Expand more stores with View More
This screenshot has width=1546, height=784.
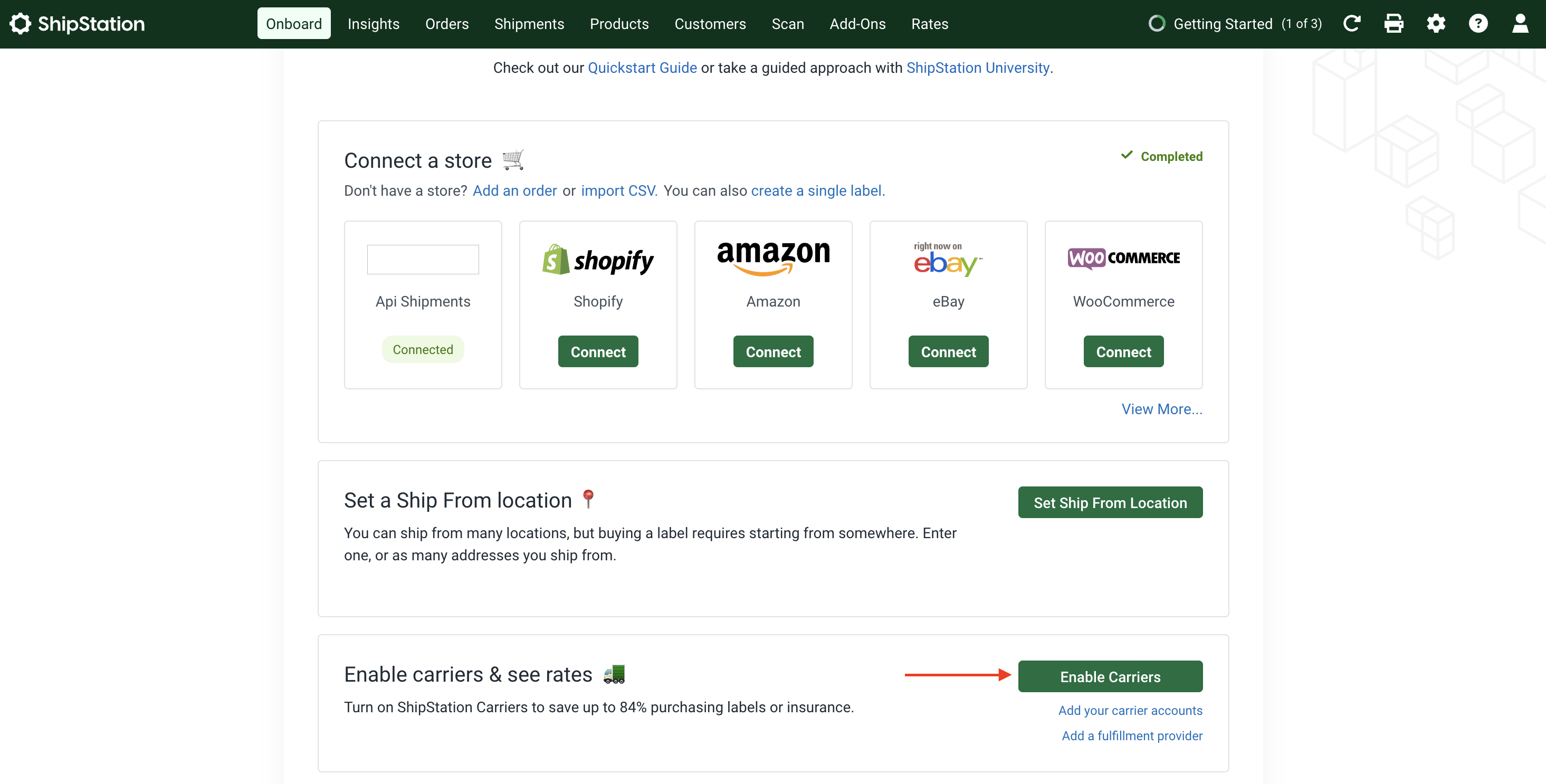tap(1161, 408)
